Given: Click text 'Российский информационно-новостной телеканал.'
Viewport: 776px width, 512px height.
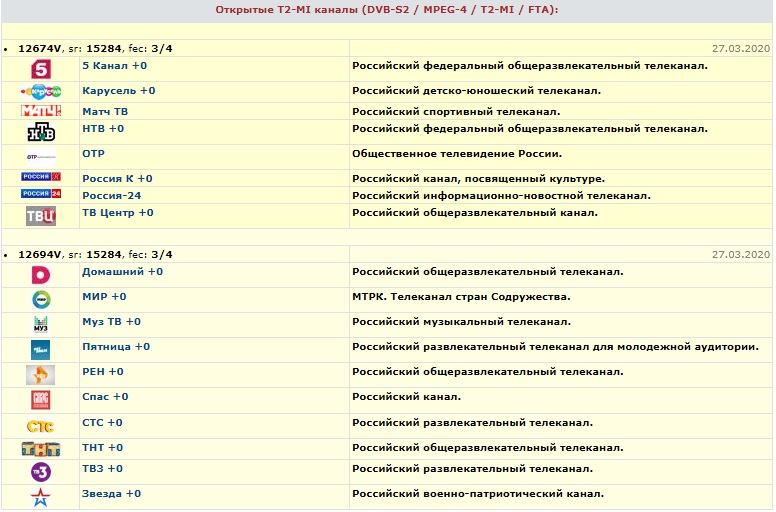Looking at the screenshot, I should point(501,196).
